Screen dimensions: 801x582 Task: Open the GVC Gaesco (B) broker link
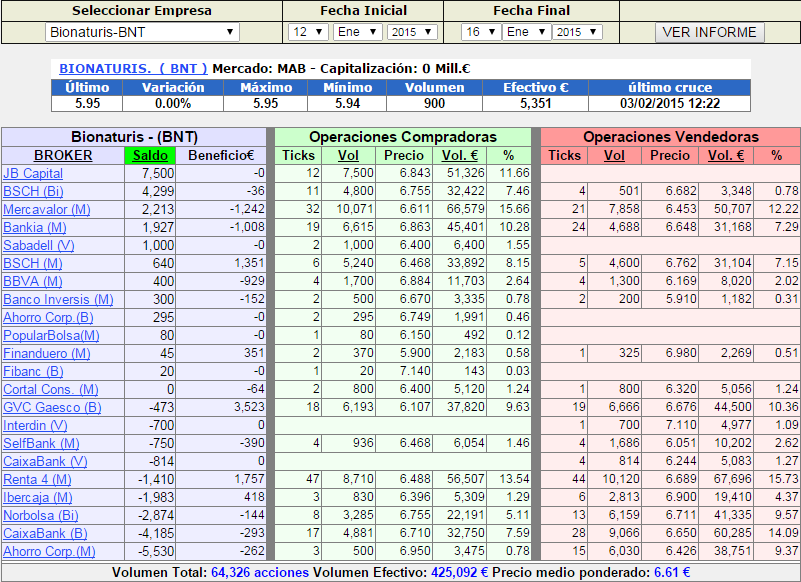[x=52, y=407]
